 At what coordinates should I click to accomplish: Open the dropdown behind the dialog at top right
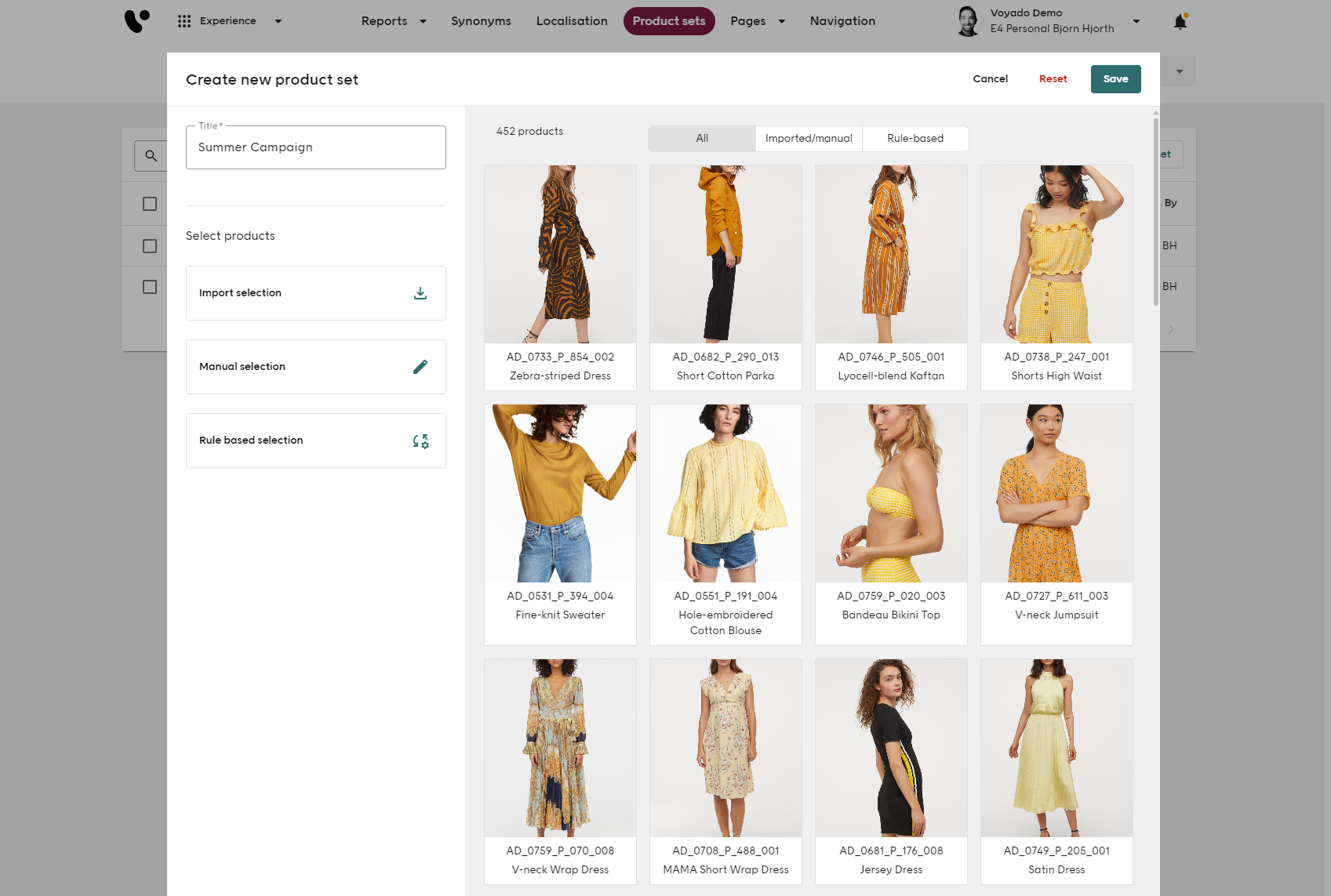click(1179, 71)
